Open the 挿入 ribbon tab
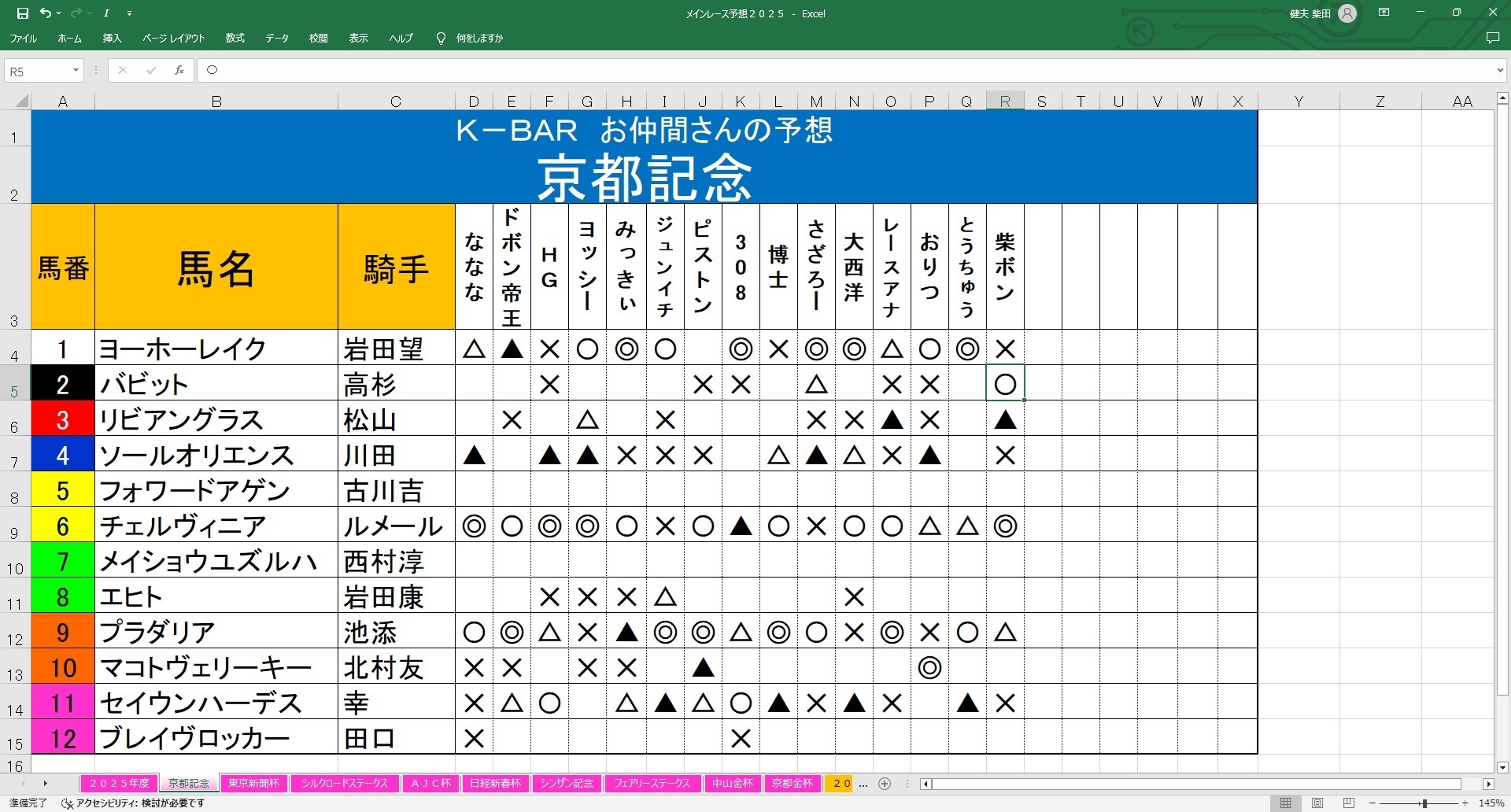Viewport: 1511px width, 812px height. click(x=112, y=38)
